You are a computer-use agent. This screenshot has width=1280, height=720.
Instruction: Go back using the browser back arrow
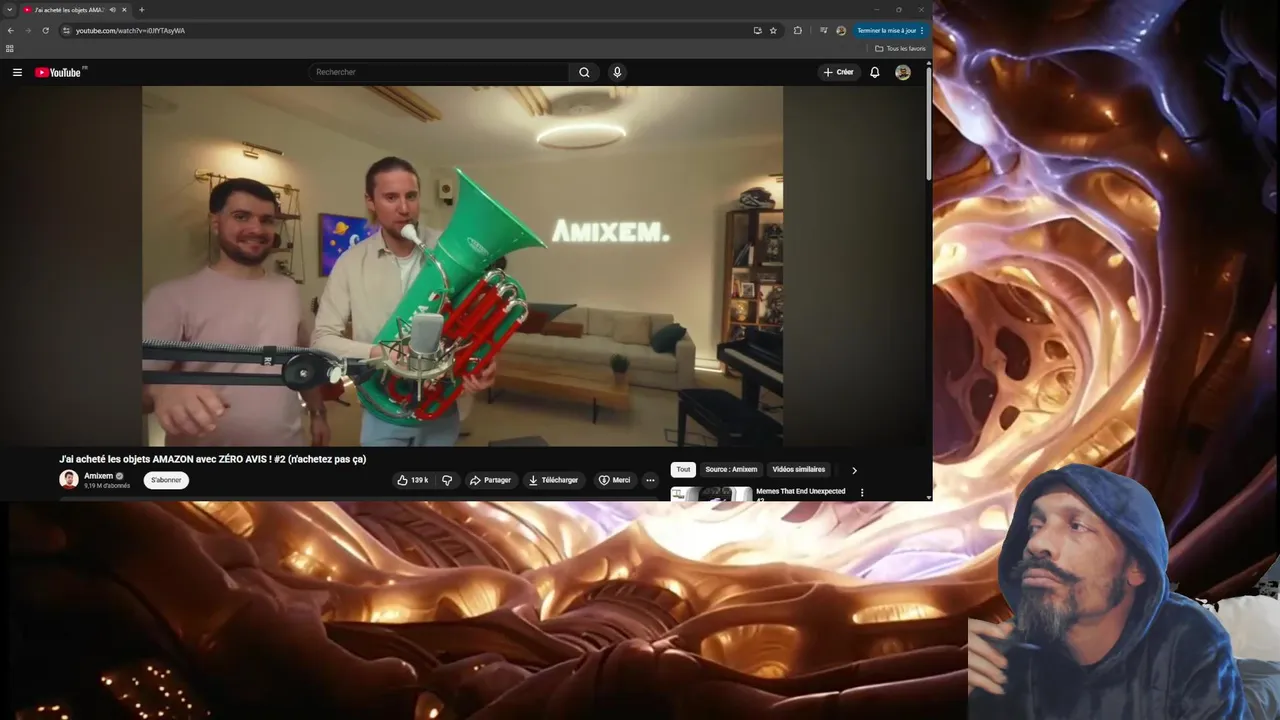(x=11, y=30)
